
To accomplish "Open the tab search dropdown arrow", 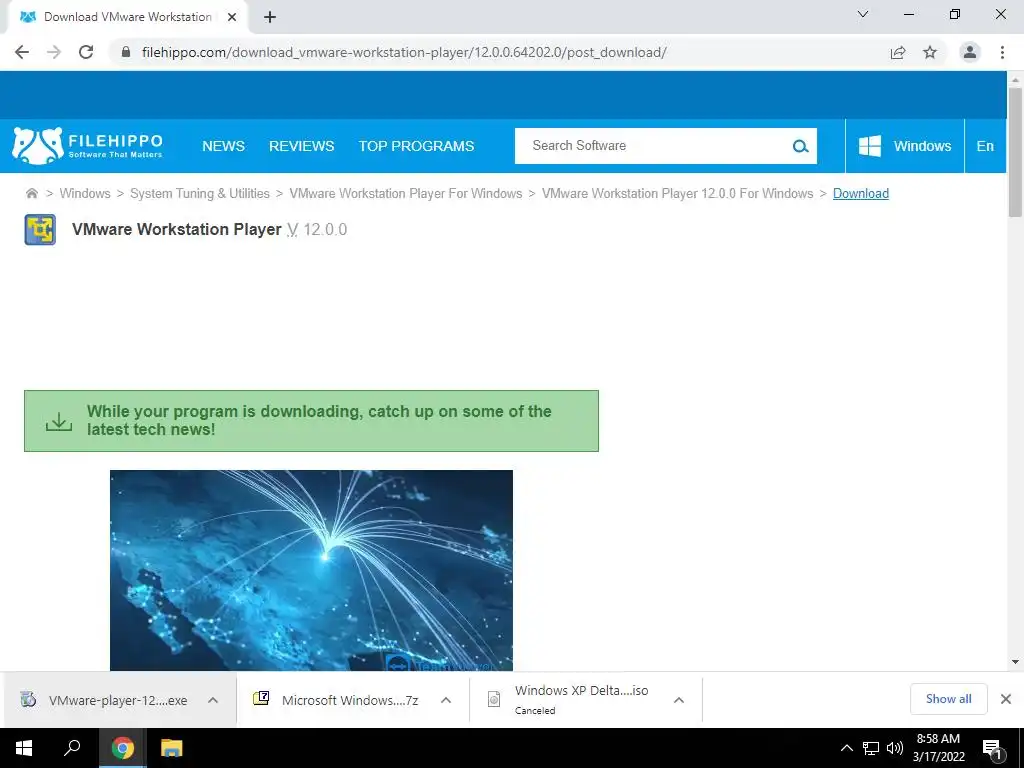I will (x=863, y=14).
